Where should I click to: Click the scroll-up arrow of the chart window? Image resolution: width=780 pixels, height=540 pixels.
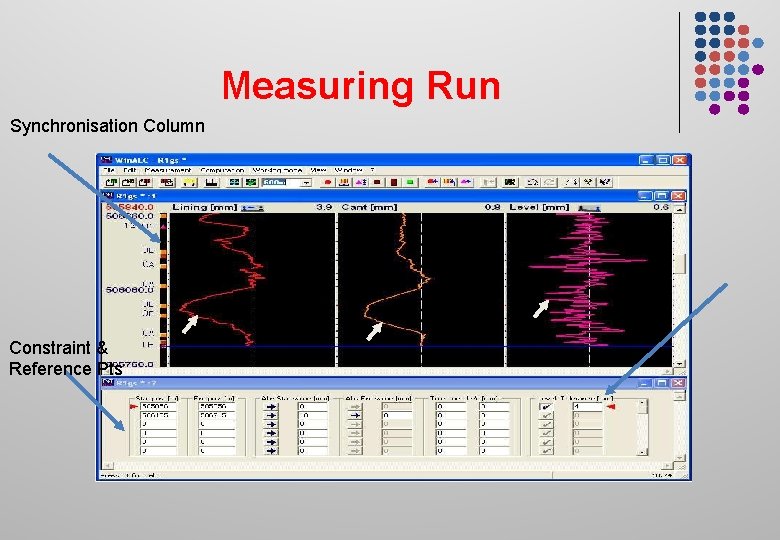point(679,209)
